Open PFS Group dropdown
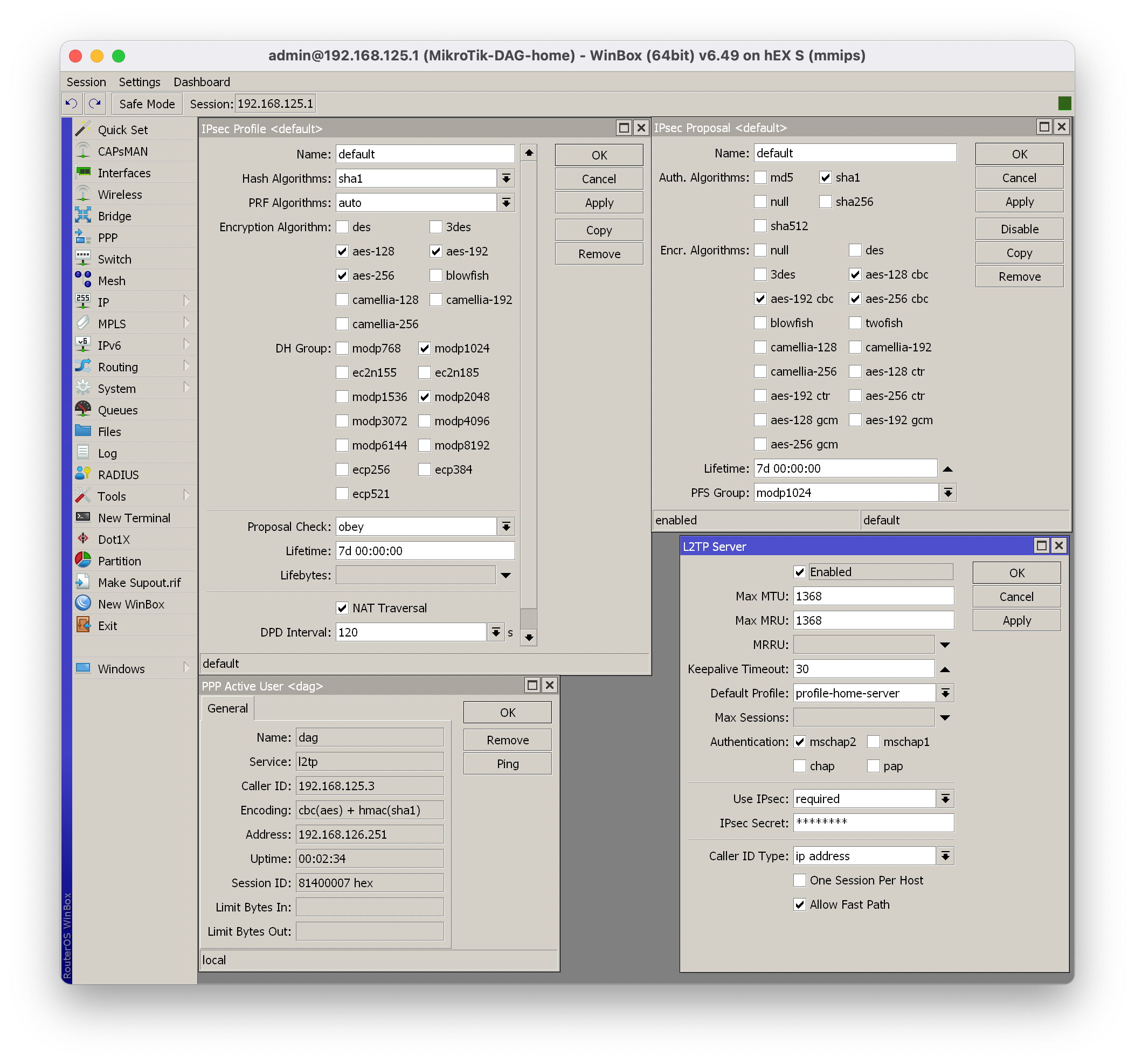 (x=949, y=493)
